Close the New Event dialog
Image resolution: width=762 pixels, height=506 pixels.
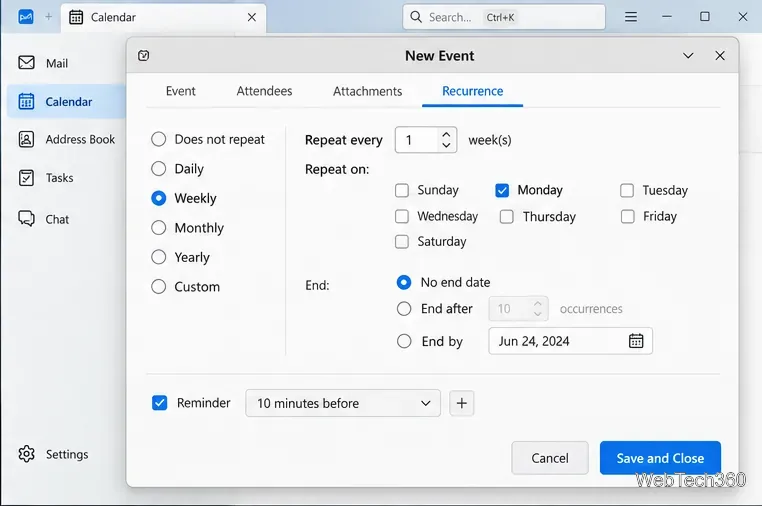pos(720,56)
